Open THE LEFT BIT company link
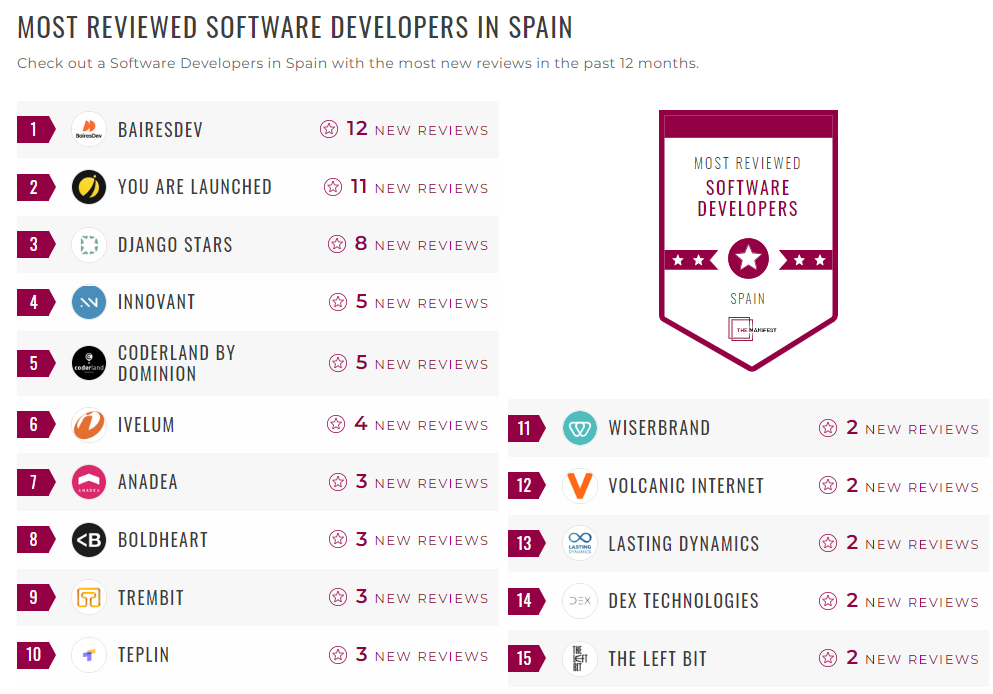The width and height of the screenshot is (993, 694). (x=657, y=659)
